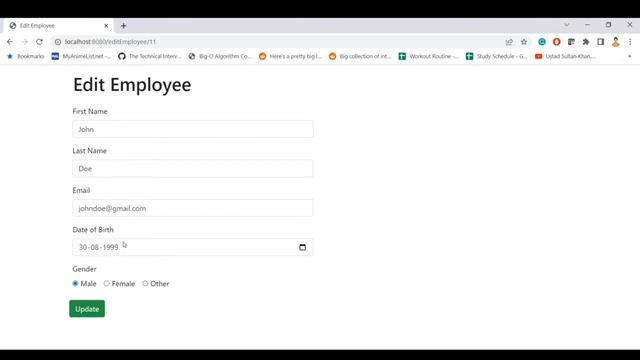Viewport: 640px width, 360px height.
Task: Open a new tab with plus button
Action: click(x=123, y=26)
